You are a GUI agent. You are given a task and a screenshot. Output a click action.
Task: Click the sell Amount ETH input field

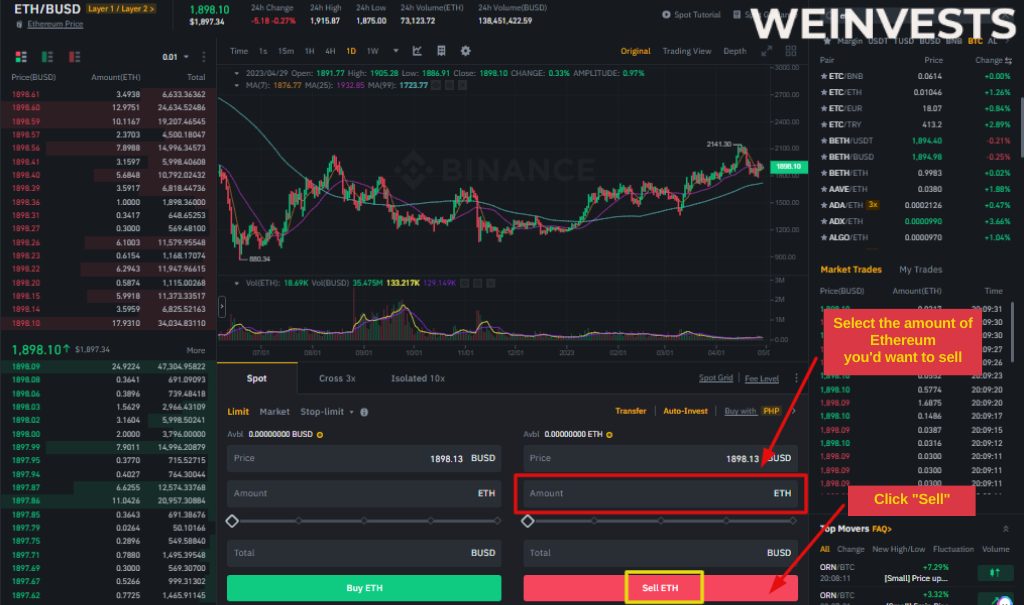pos(660,494)
